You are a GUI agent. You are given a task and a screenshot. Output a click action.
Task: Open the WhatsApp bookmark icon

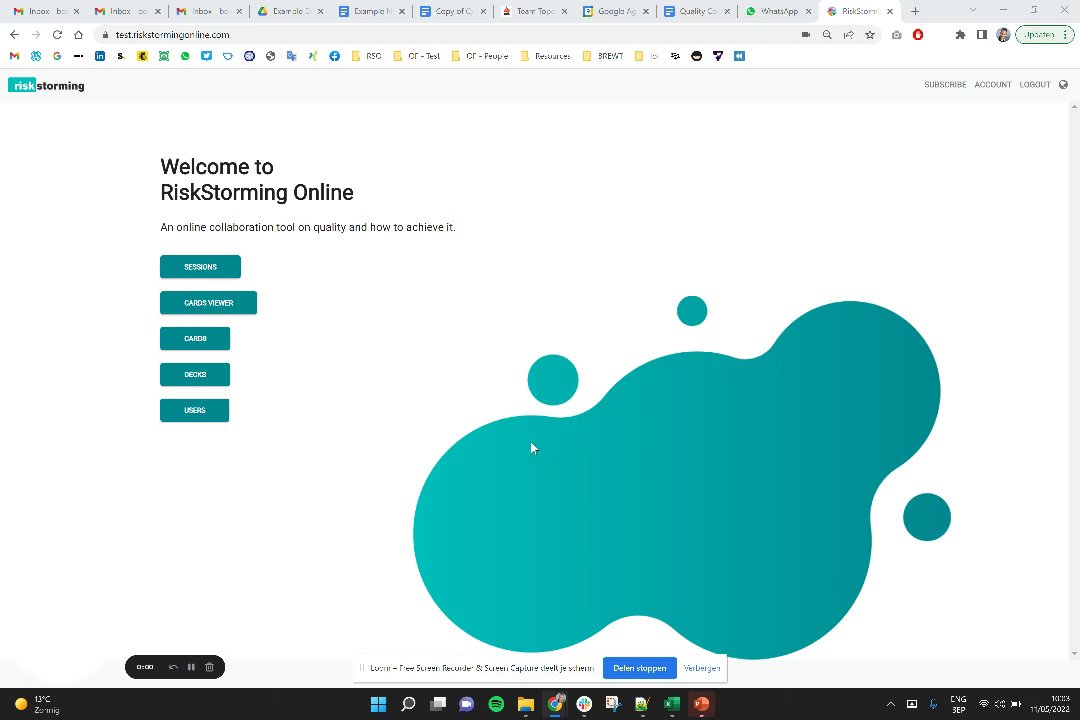[185, 56]
